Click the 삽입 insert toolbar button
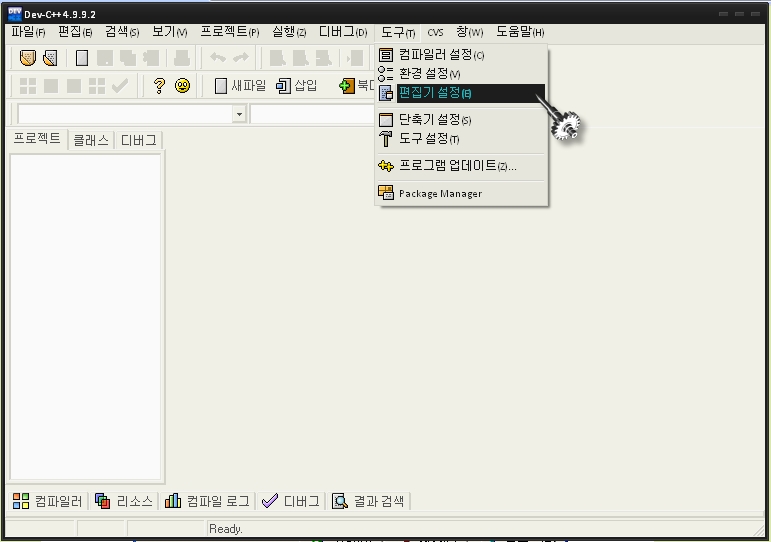The image size is (771, 542). tap(297, 86)
